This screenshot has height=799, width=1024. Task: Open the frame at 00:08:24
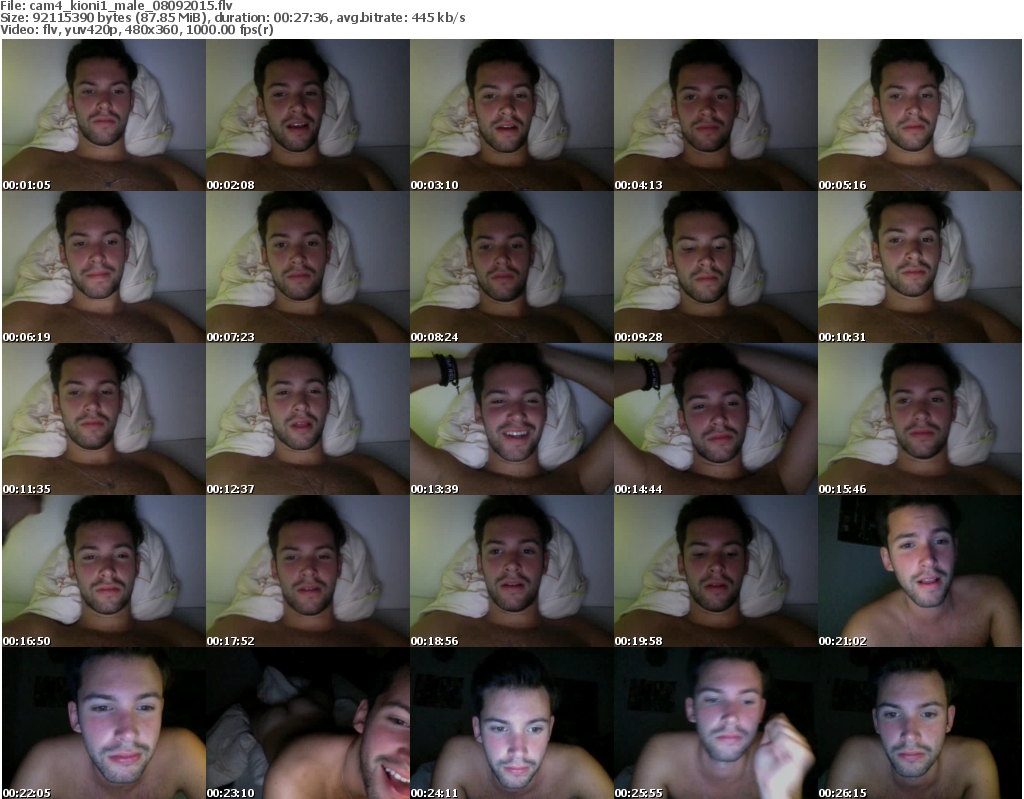click(511, 267)
